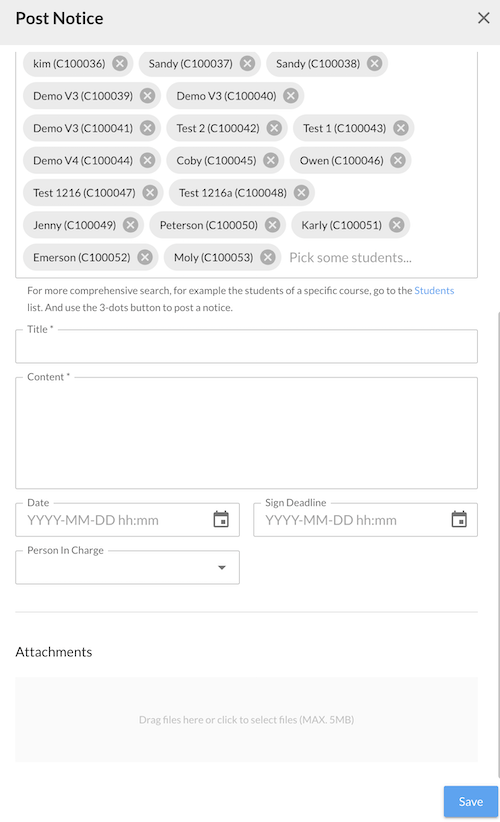Remove Test 2 (C100042) chip

pos(274,128)
